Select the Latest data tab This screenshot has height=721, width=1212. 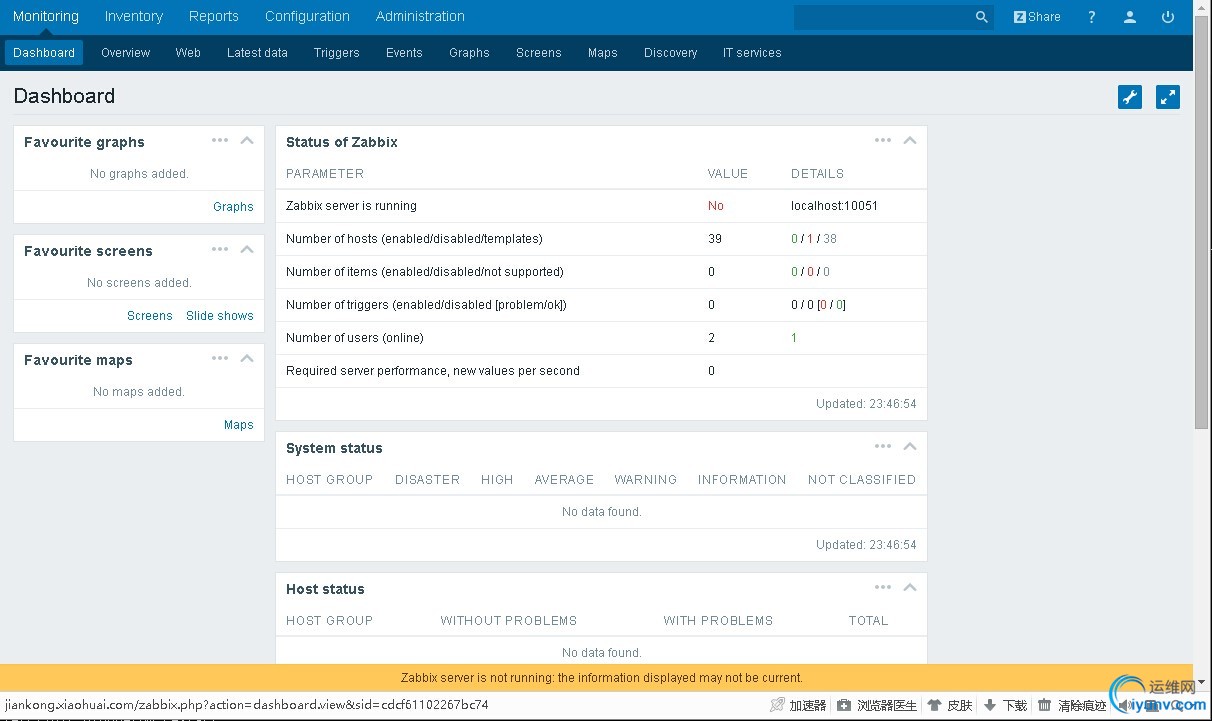coord(257,53)
